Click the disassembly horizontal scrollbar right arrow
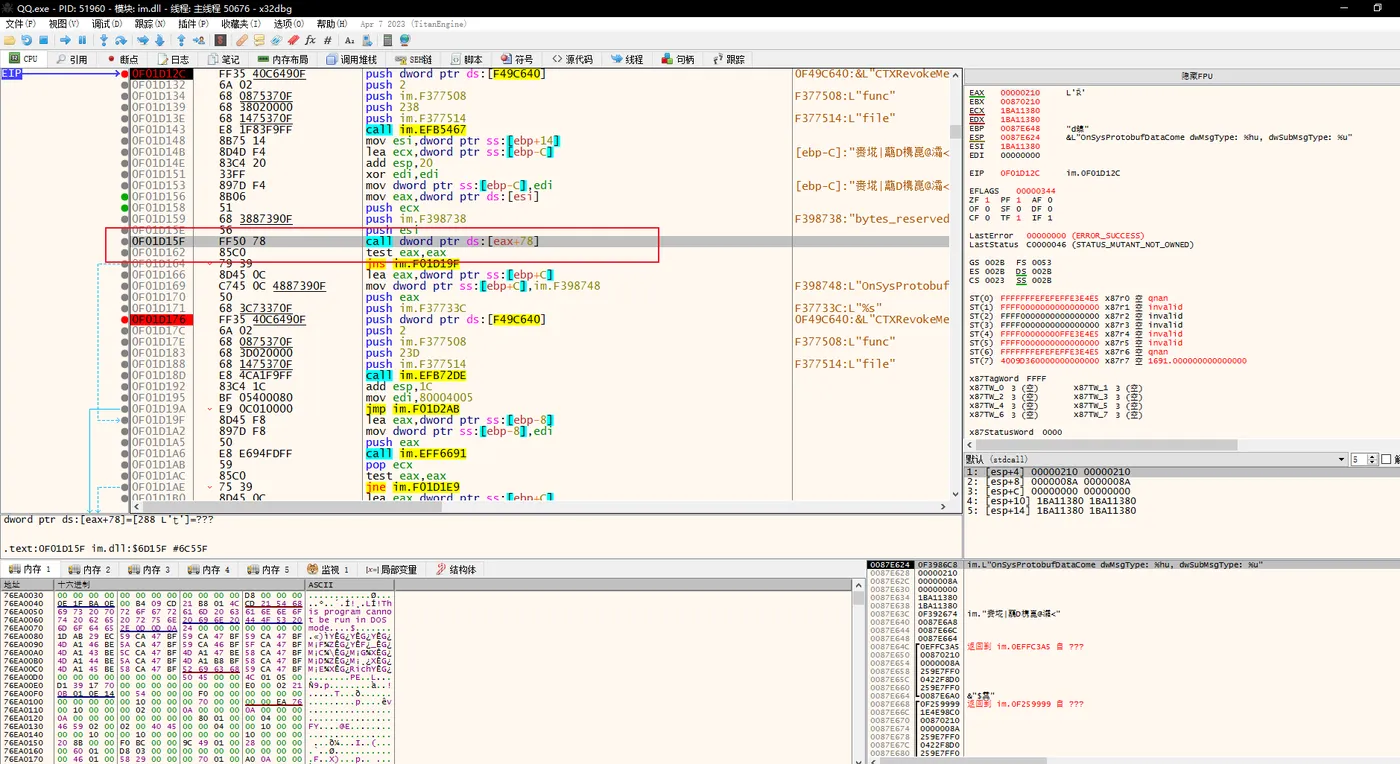The image size is (1400, 764). 943,506
